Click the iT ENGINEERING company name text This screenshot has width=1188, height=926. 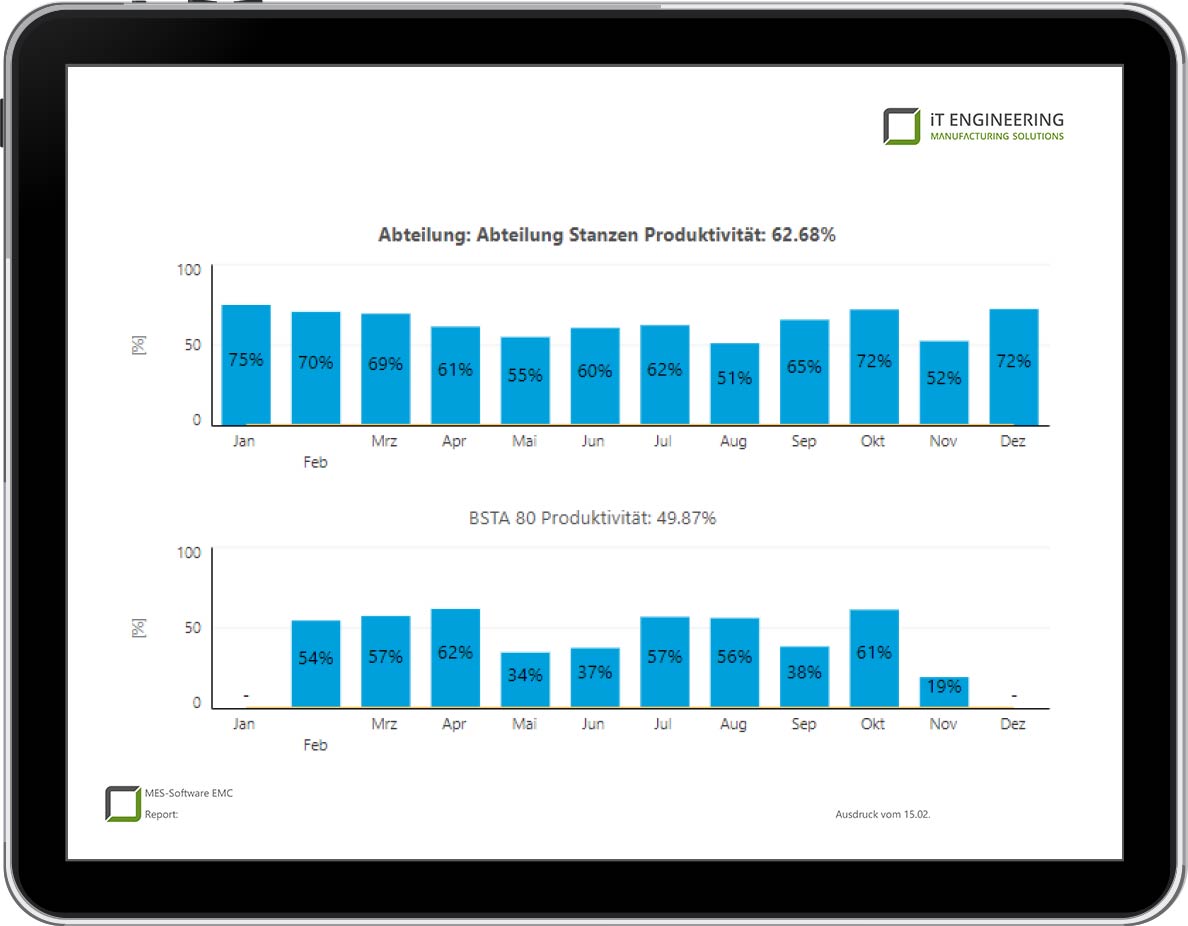click(x=996, y=119)
